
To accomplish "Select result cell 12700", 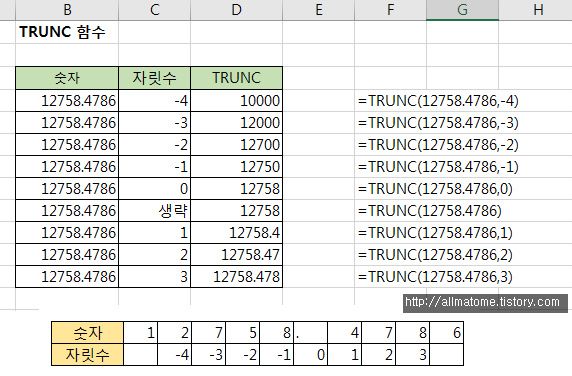I will (x=236, y=145).
